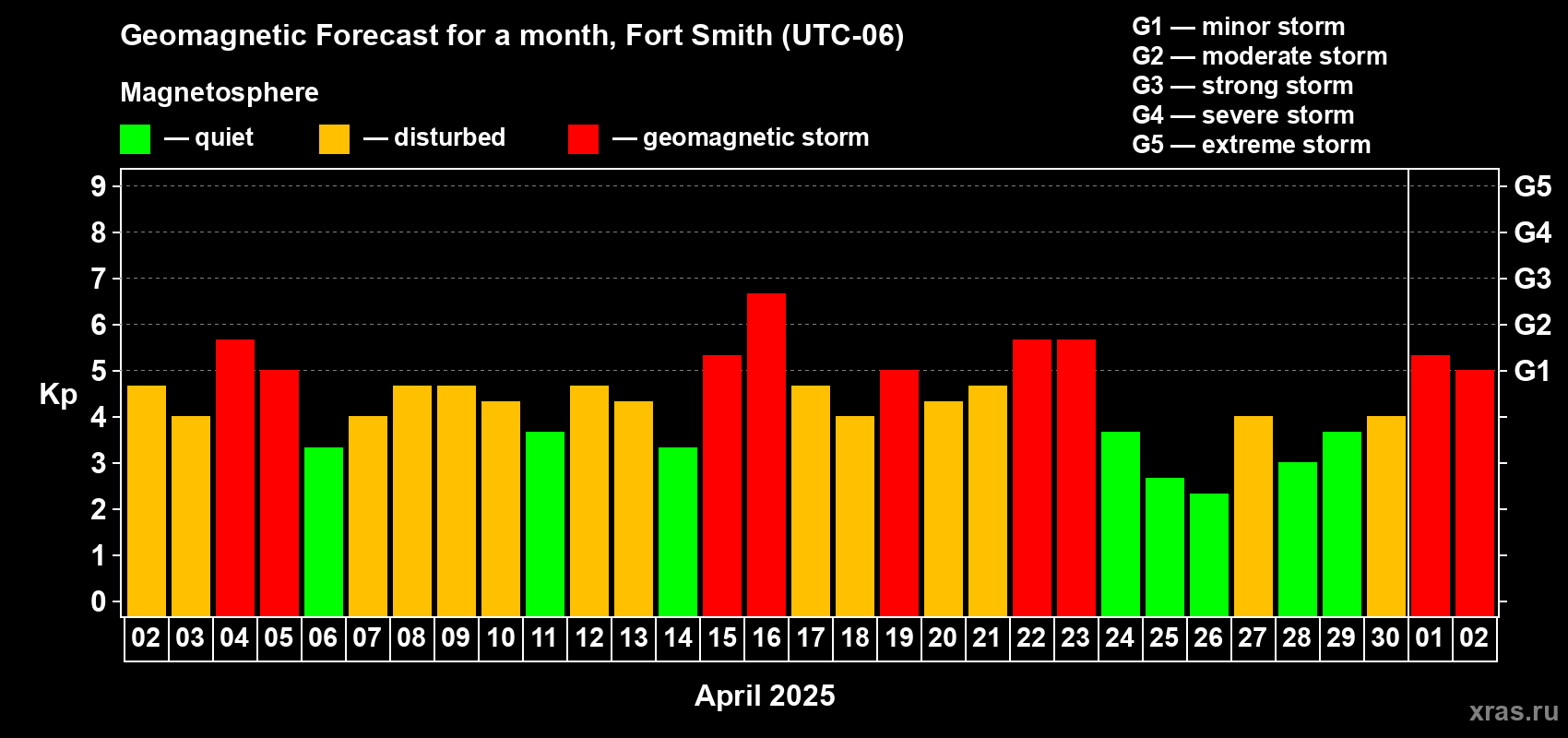1568x738 pixels.
Task: Click the 'Magnetosphere' heading
Action: click(220, 92)
